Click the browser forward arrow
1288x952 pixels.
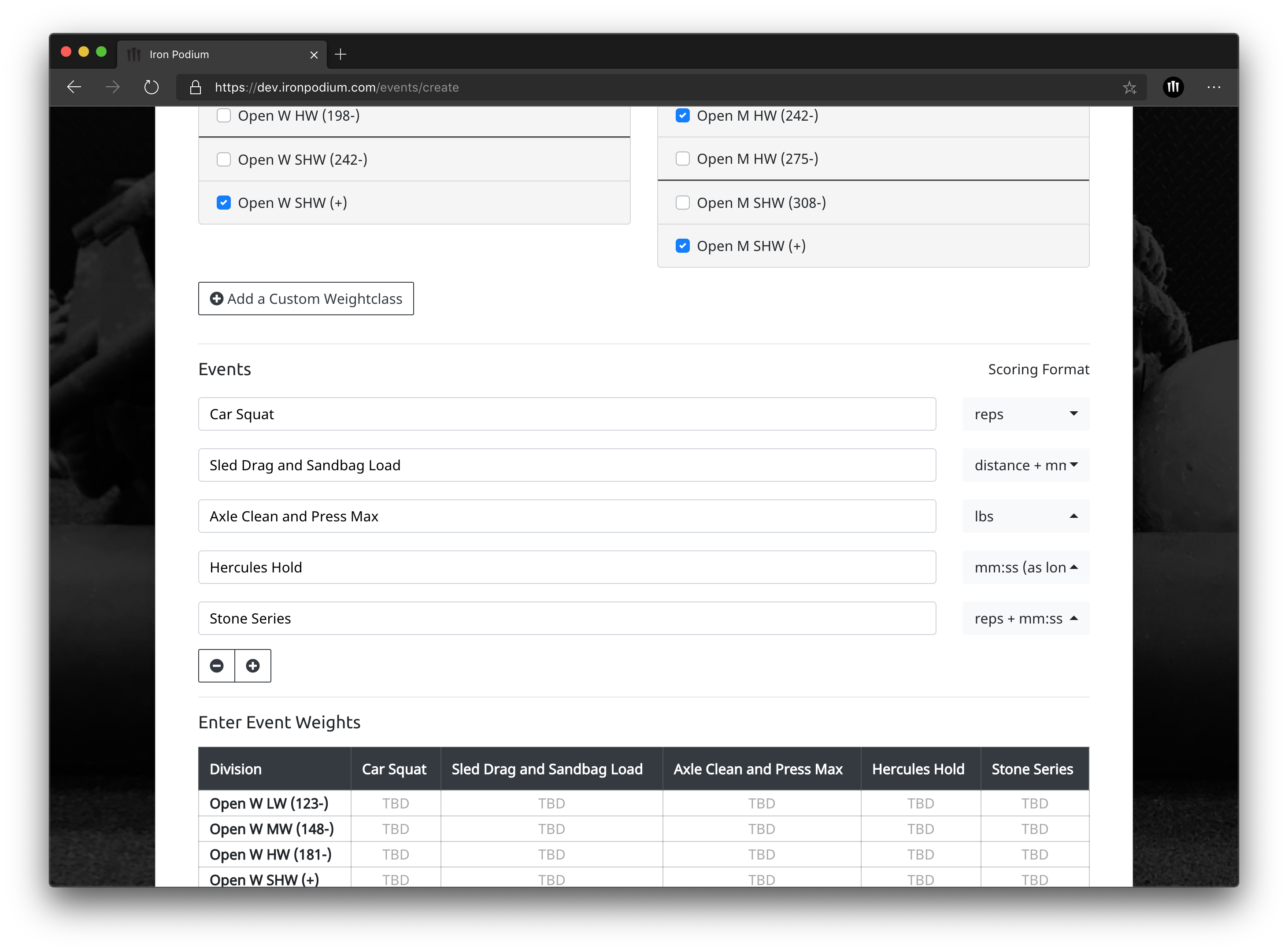point(112,87)
